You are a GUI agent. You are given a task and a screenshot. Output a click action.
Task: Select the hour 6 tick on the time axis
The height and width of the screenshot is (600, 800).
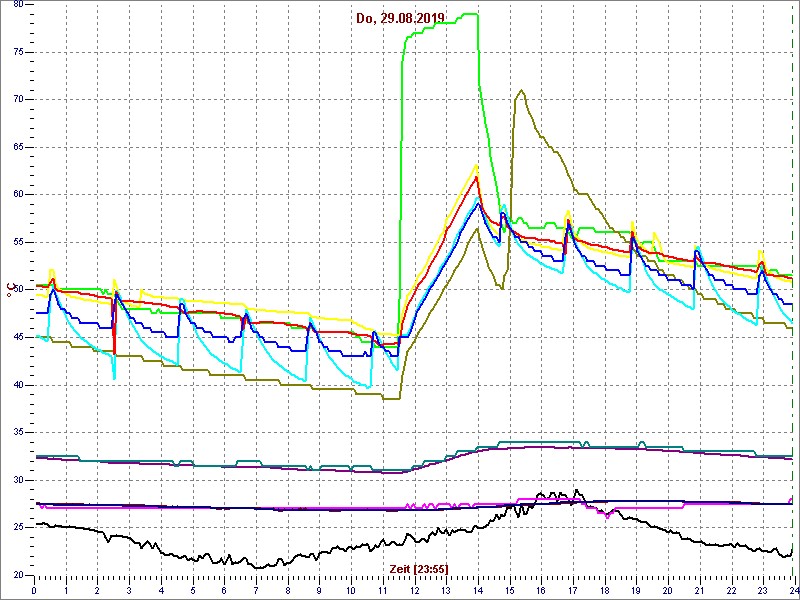coord(224,590)
